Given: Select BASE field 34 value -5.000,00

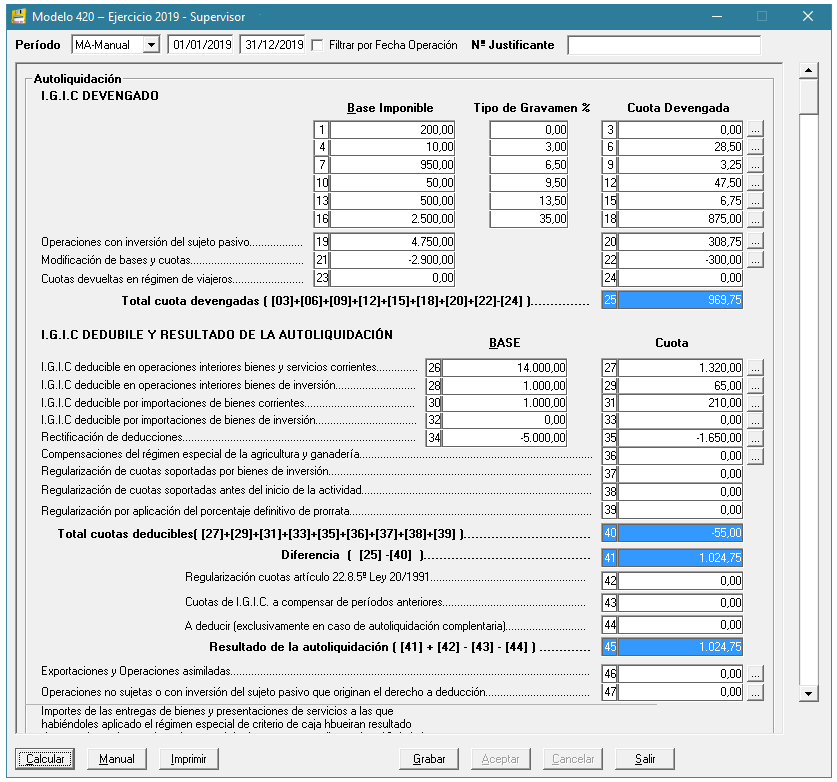Looking at the screenshot, I should coord(504,438).
